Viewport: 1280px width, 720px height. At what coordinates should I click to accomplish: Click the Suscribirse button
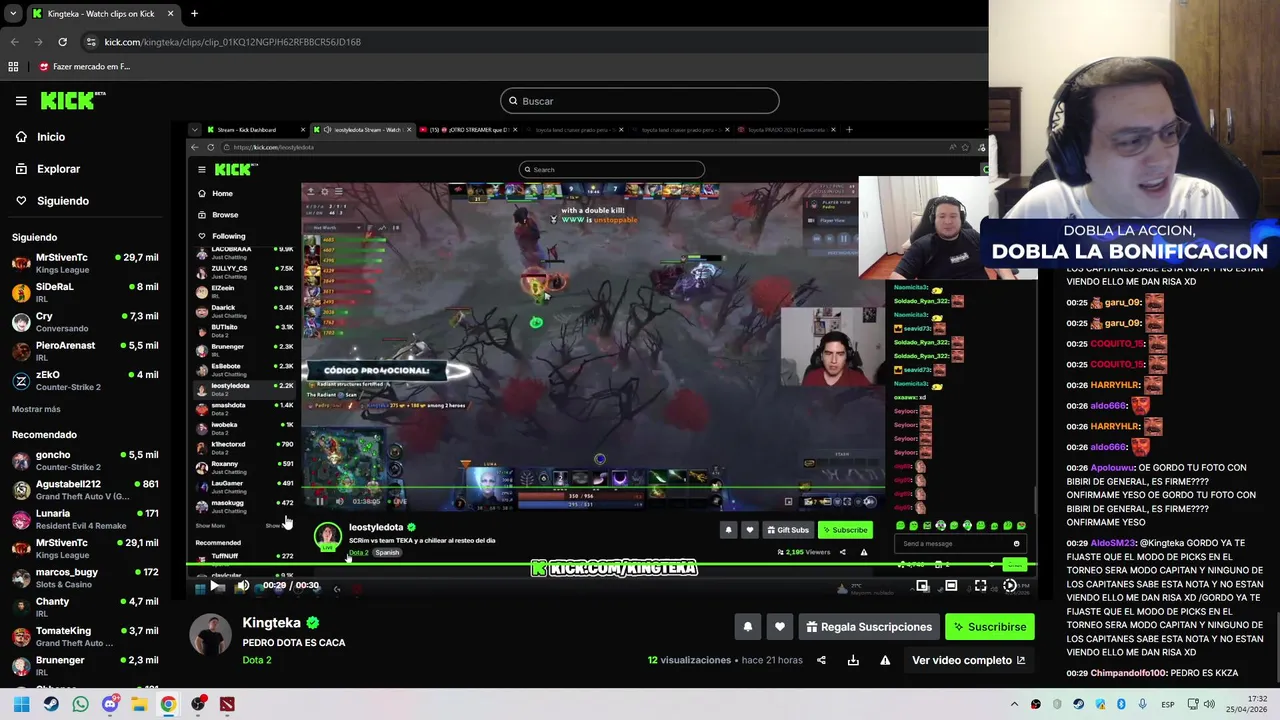[x=989, y=627]
